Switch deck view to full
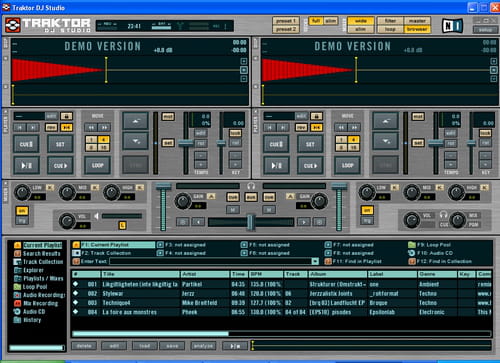This screenshot has height=363, width=500. pyautogui.click(x=315, y=21)
